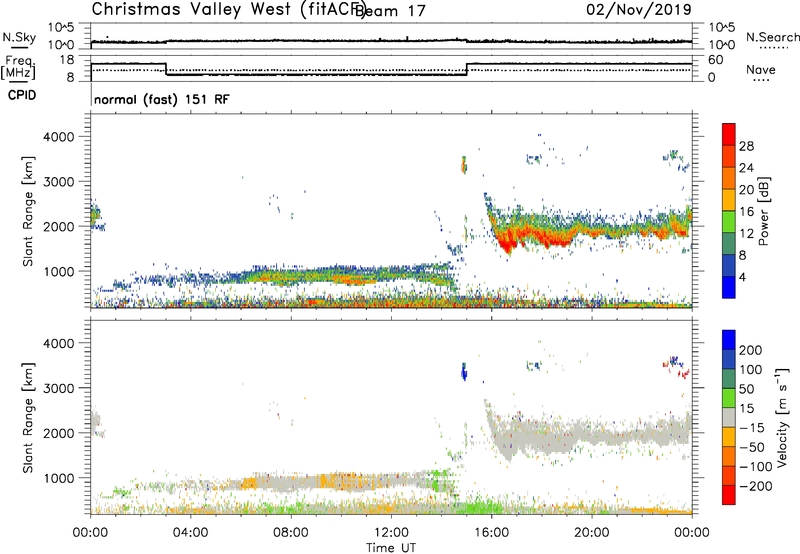Screen dimensions: 800x554
Task: Click the 'Nave' legend label
Action: point(761,69)
